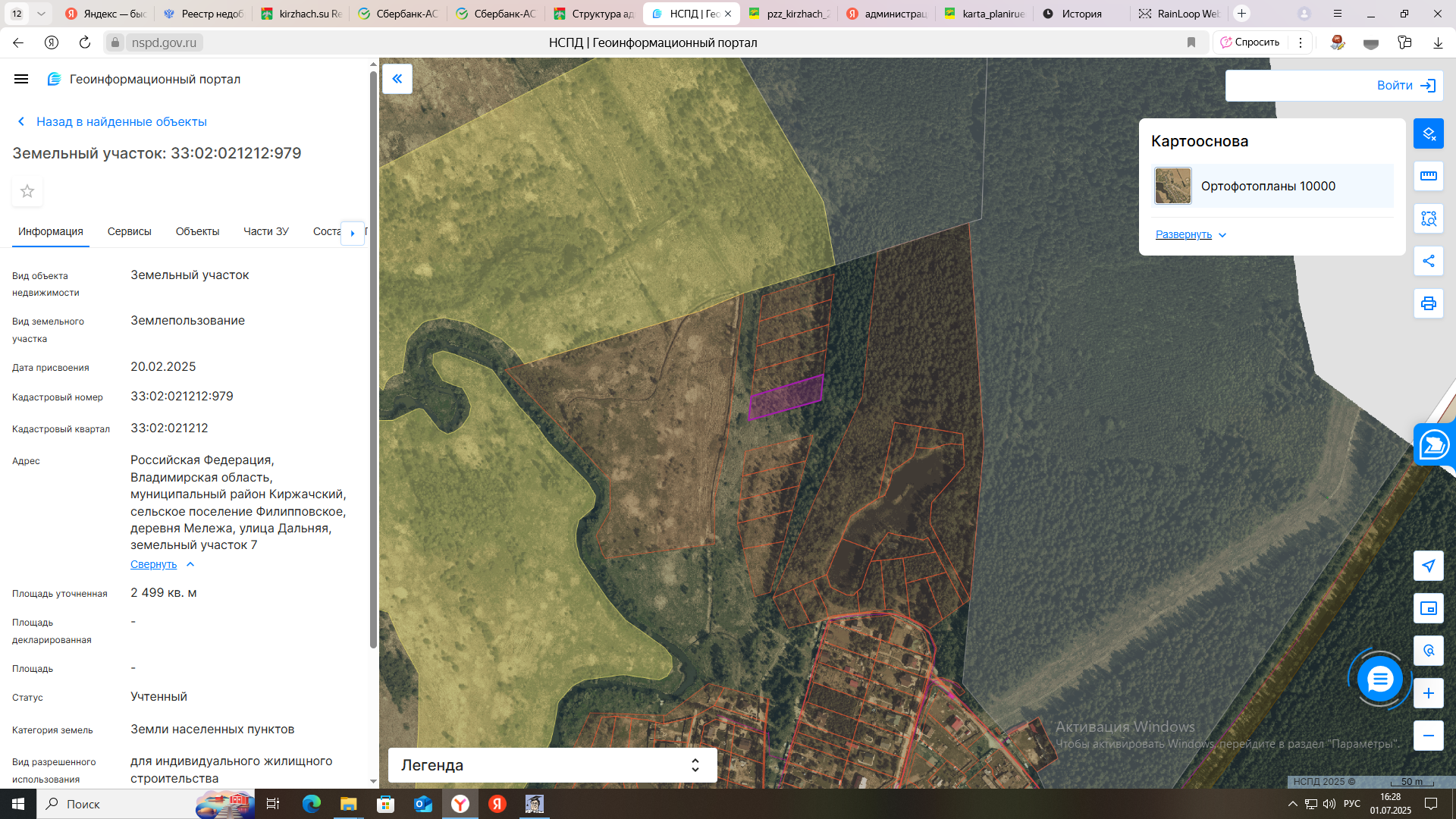1456x819 pixels.
Task: Click the print map icon
Action: pyautogui.click(x=1428, y=303)
